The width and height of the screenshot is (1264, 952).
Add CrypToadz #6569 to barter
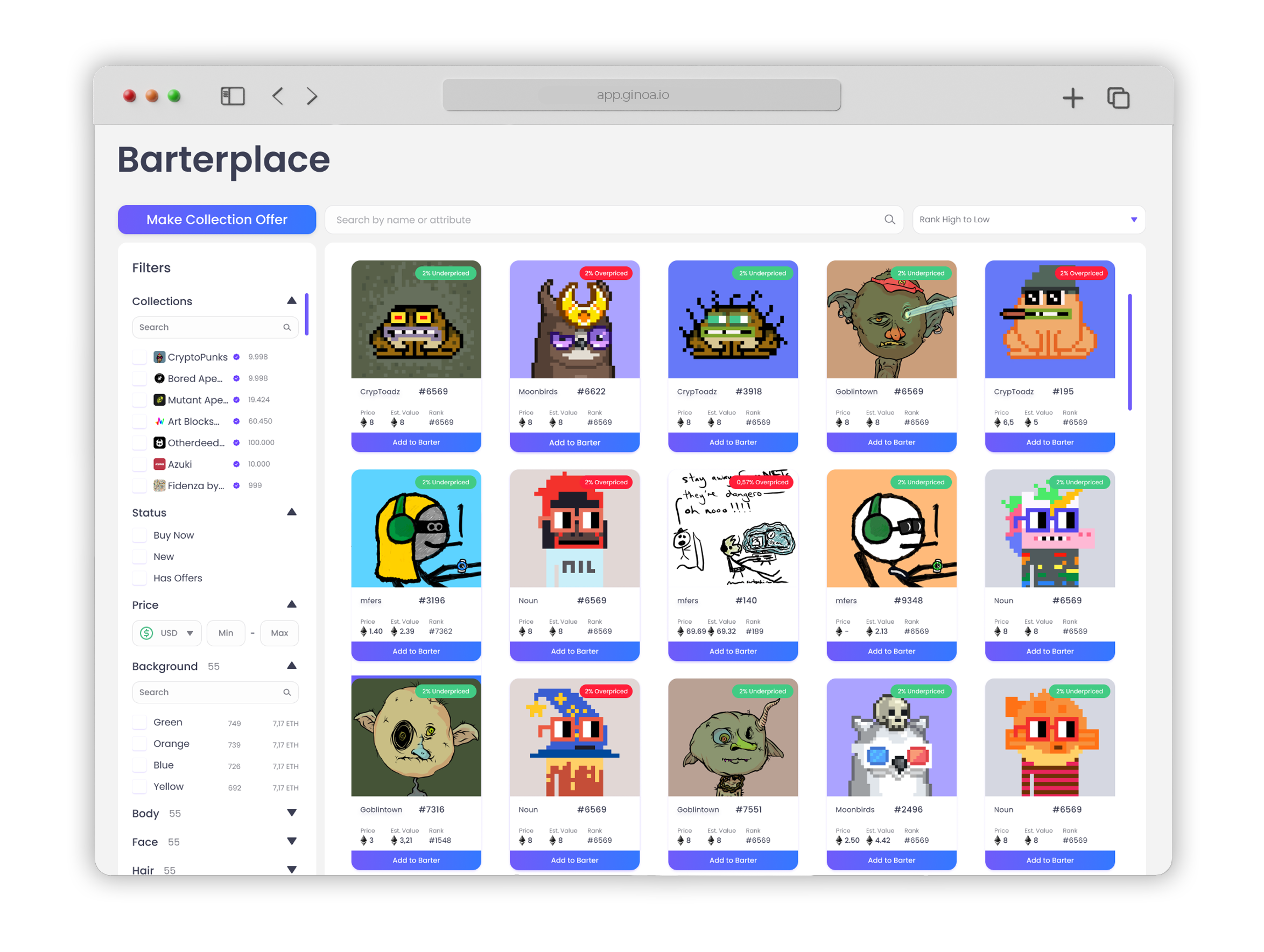(416, 442)
